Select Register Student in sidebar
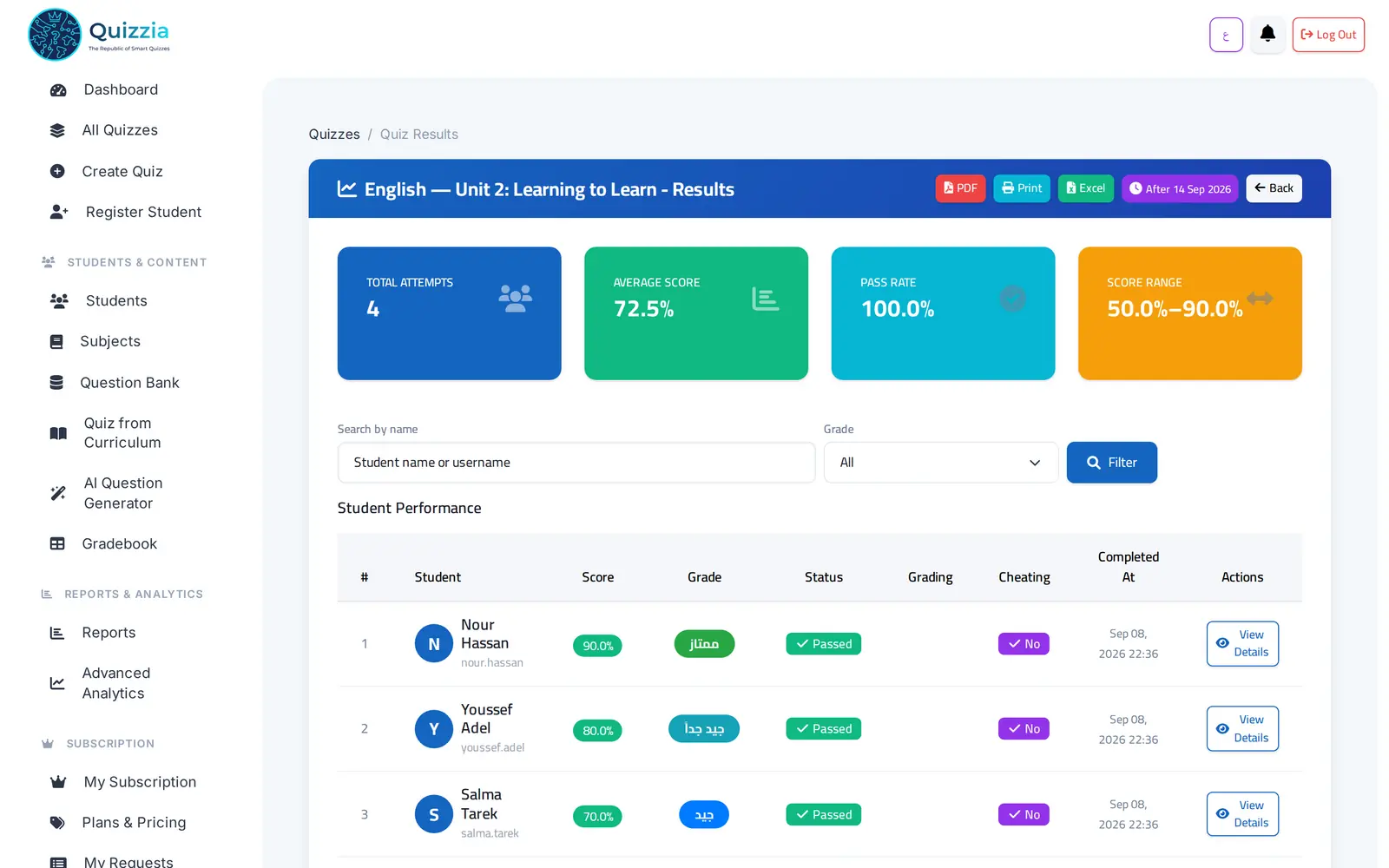The width and height of the screenshot is (1389, 868). point(143,212)
